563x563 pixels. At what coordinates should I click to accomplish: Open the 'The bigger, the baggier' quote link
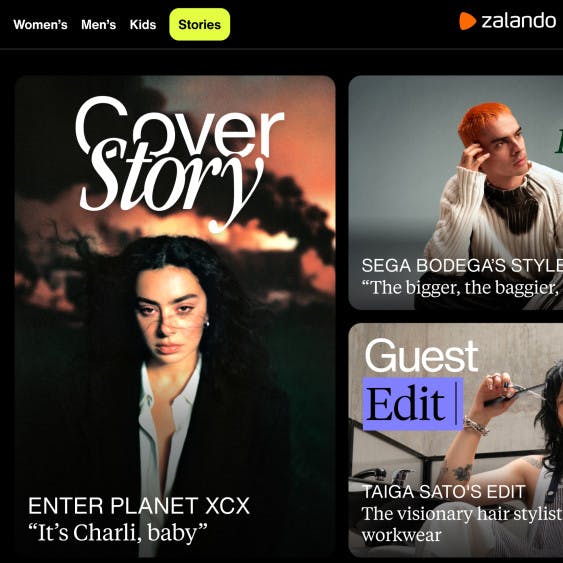(x=462, y=288)
